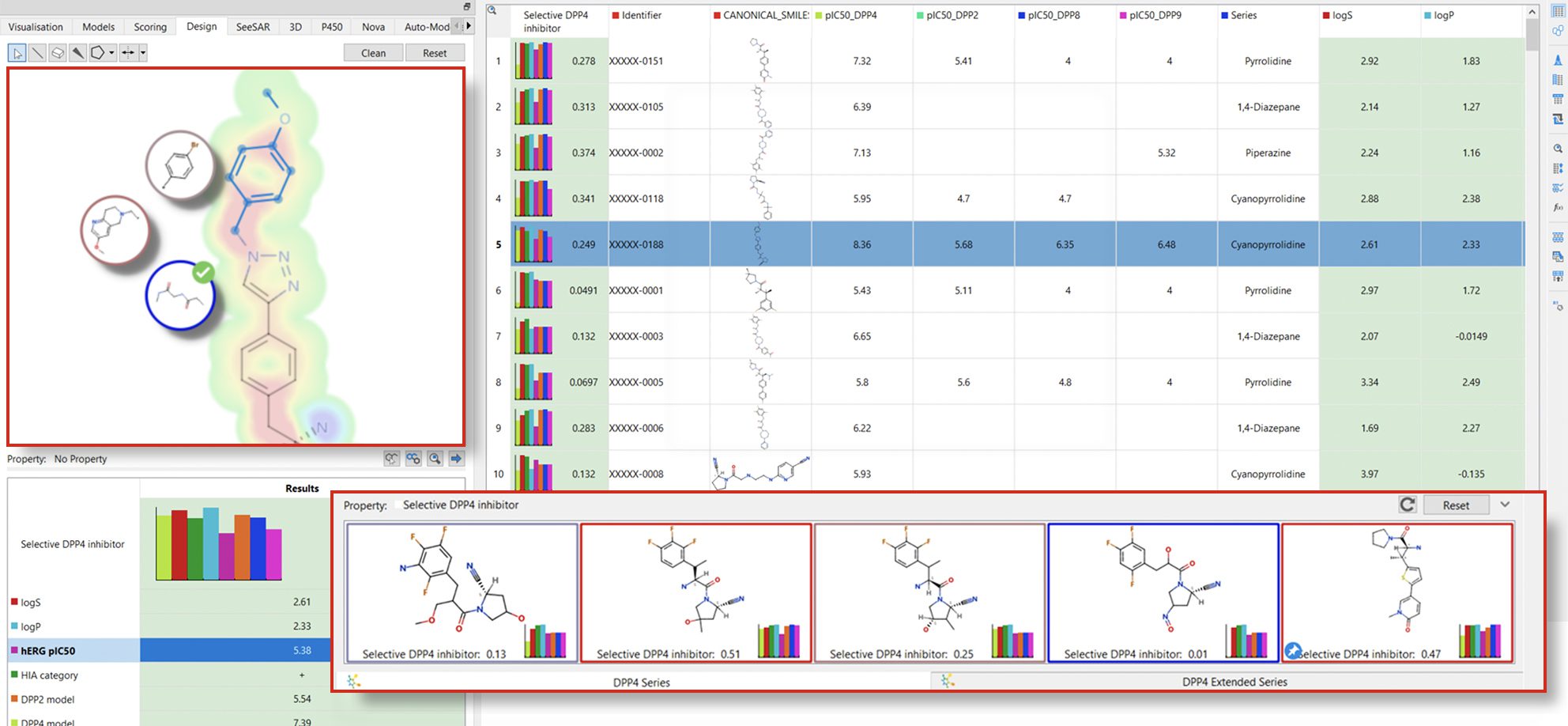The image size is (1568, 726).
Task: Open the atom lasso selection tool
Action: pos(17,53)
